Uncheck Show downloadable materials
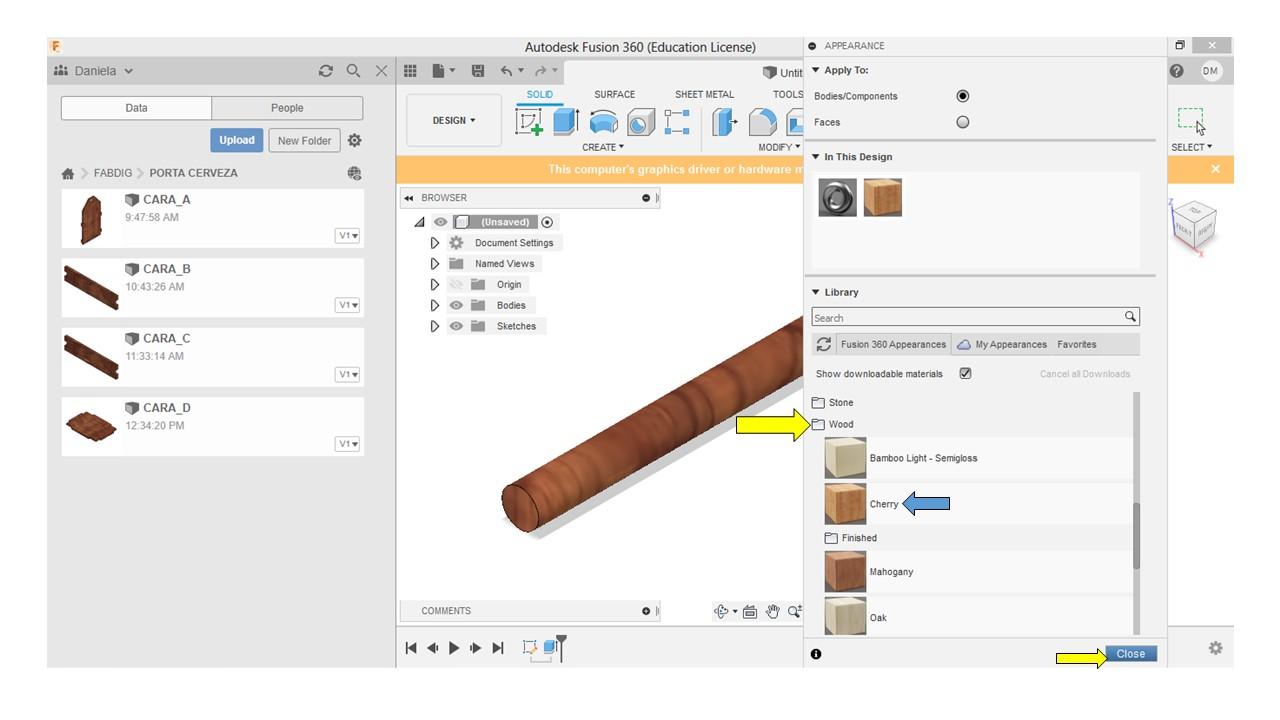1280x720 pixels. 965,373
